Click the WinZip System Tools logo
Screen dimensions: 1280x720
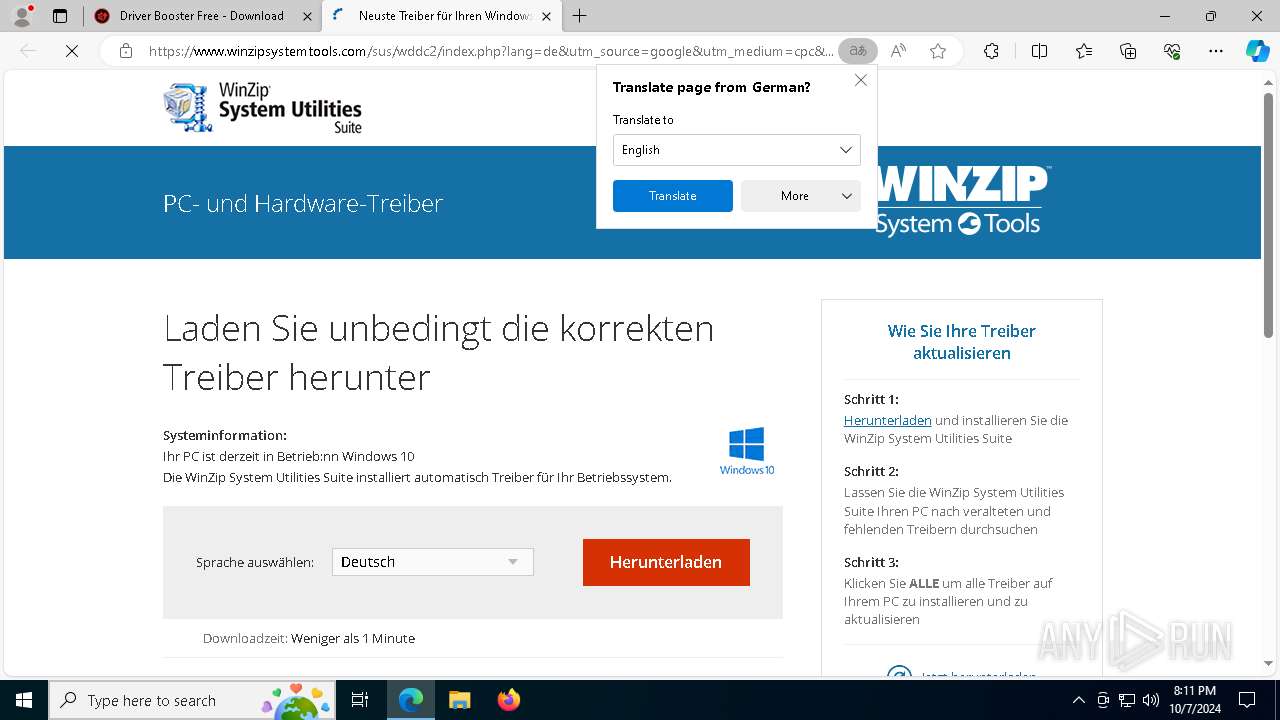pyautogui.click(x=962, y=202)
